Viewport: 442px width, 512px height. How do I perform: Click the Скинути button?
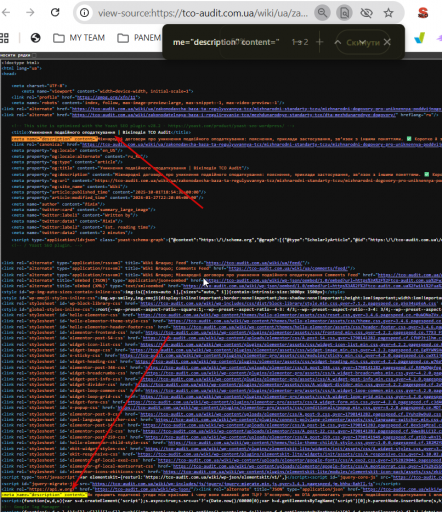[363, 42]
